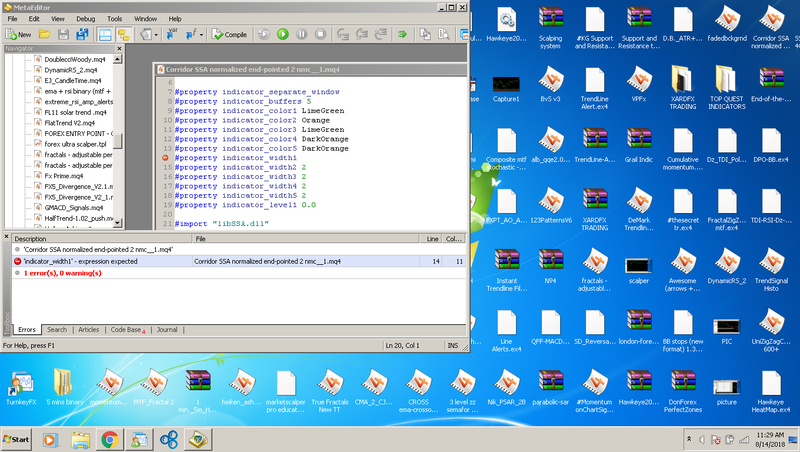Open the Debug menu
800x452 pixels.
point(87,19)
